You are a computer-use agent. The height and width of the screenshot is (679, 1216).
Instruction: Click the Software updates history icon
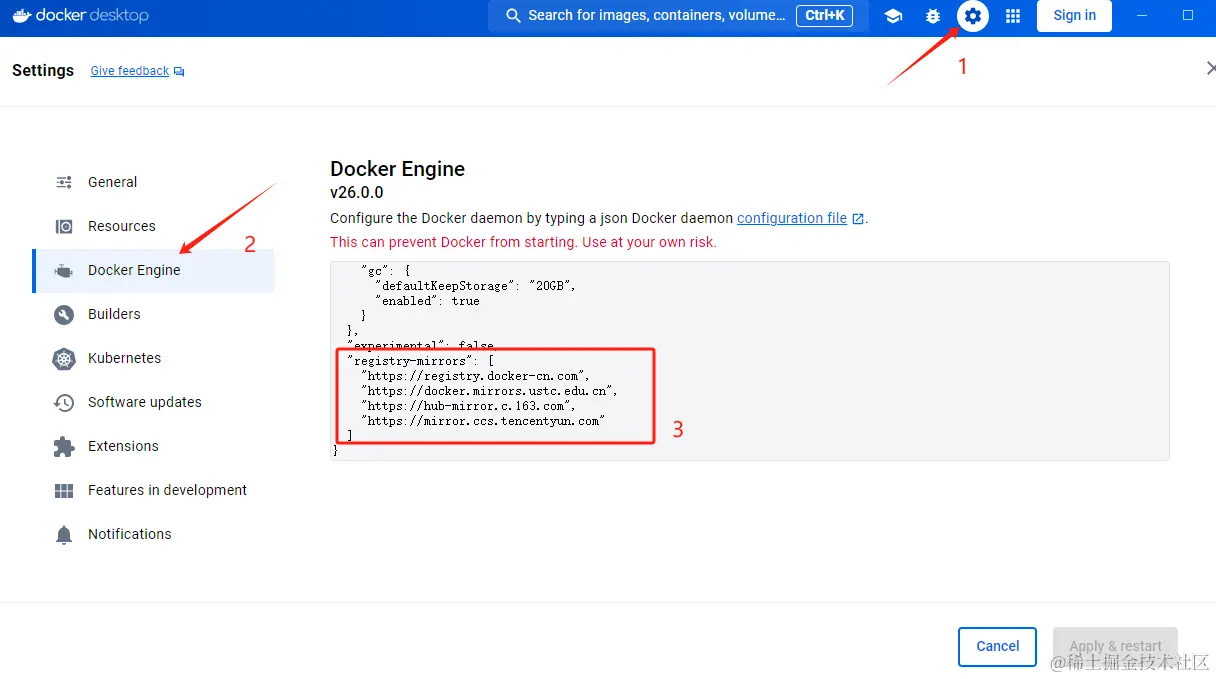point(64,402)
